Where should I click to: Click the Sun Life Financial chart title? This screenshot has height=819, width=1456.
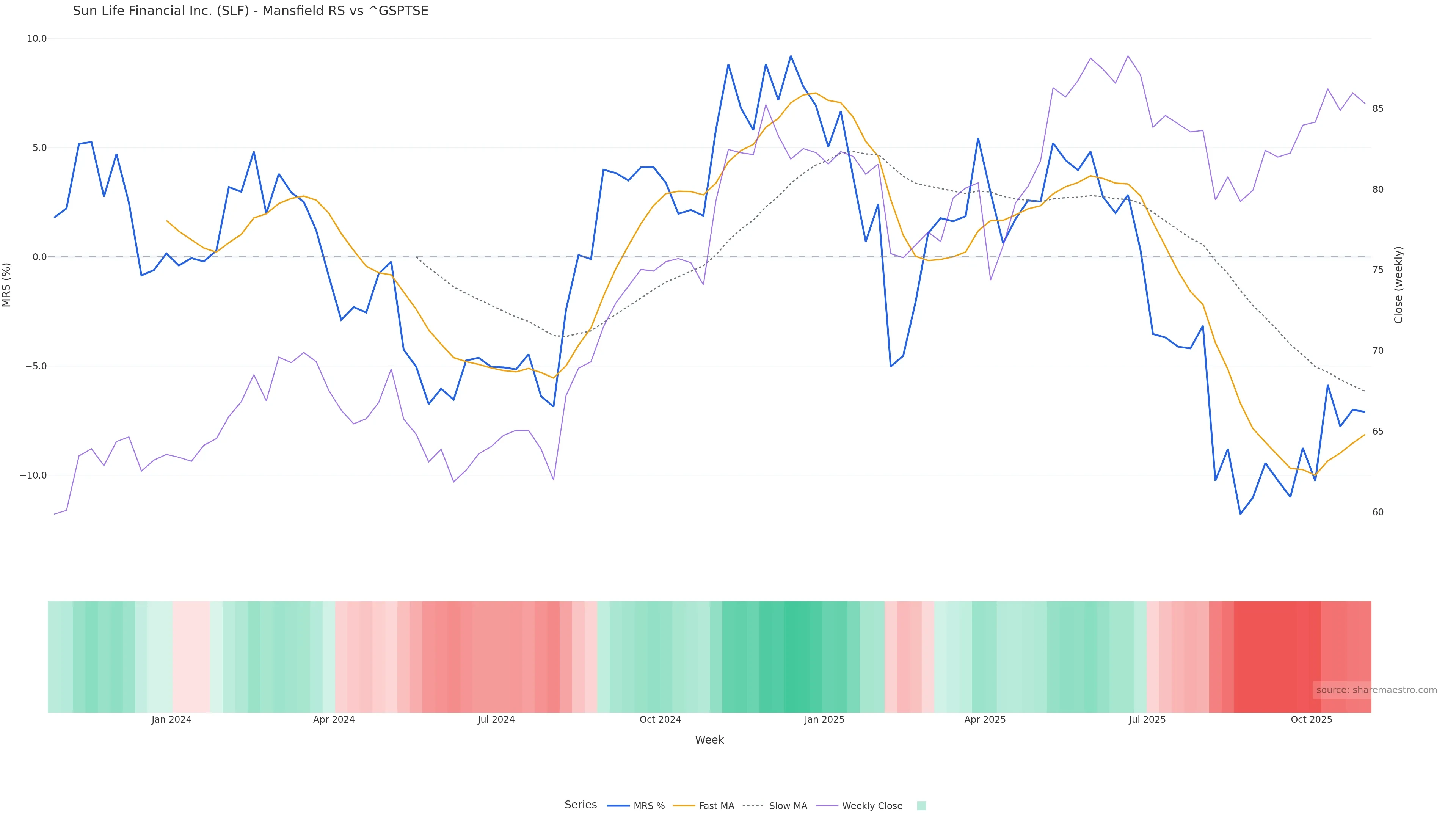pyautogui.click(x=250, y=11)
